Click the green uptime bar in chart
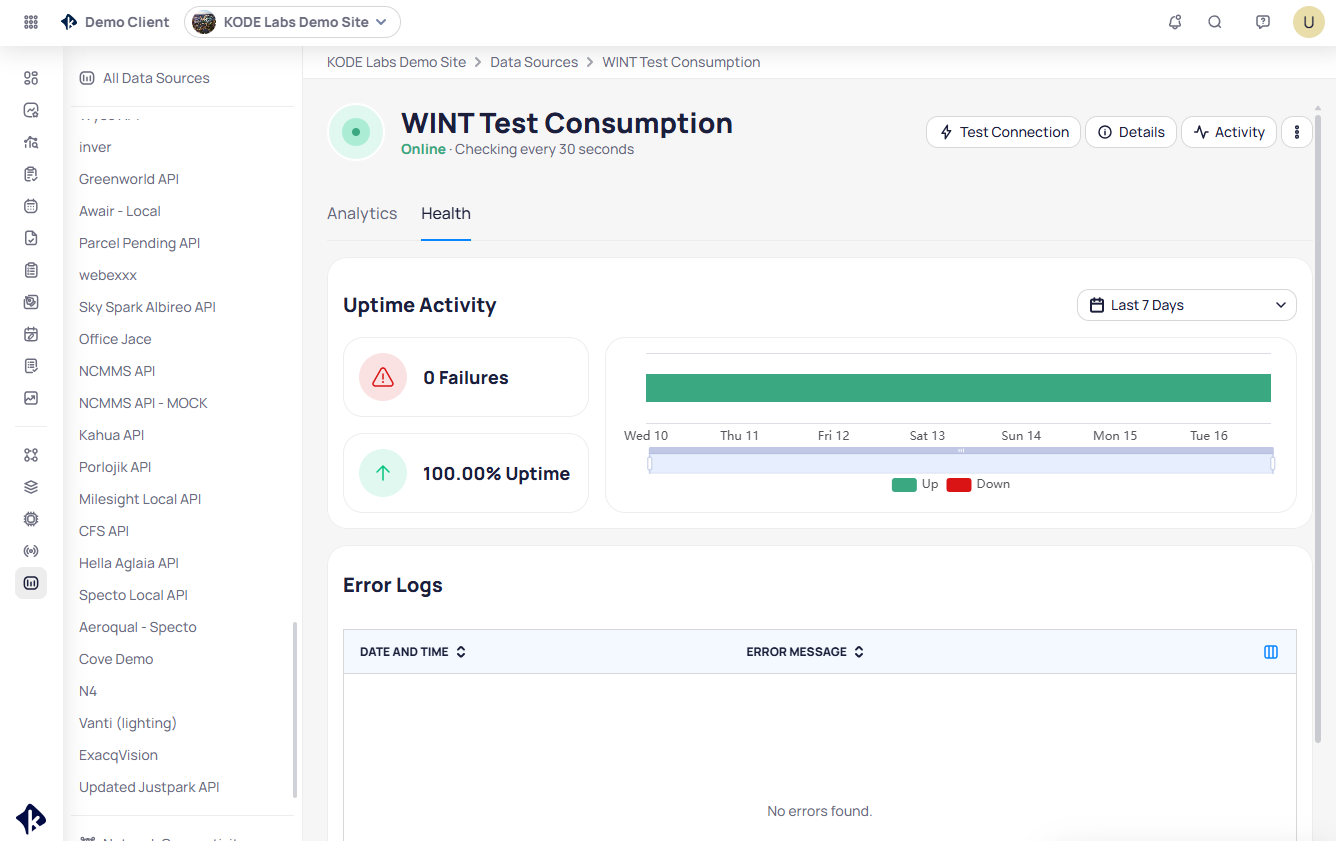Screen dimensions: 1336x841 (x=958, y=388)
